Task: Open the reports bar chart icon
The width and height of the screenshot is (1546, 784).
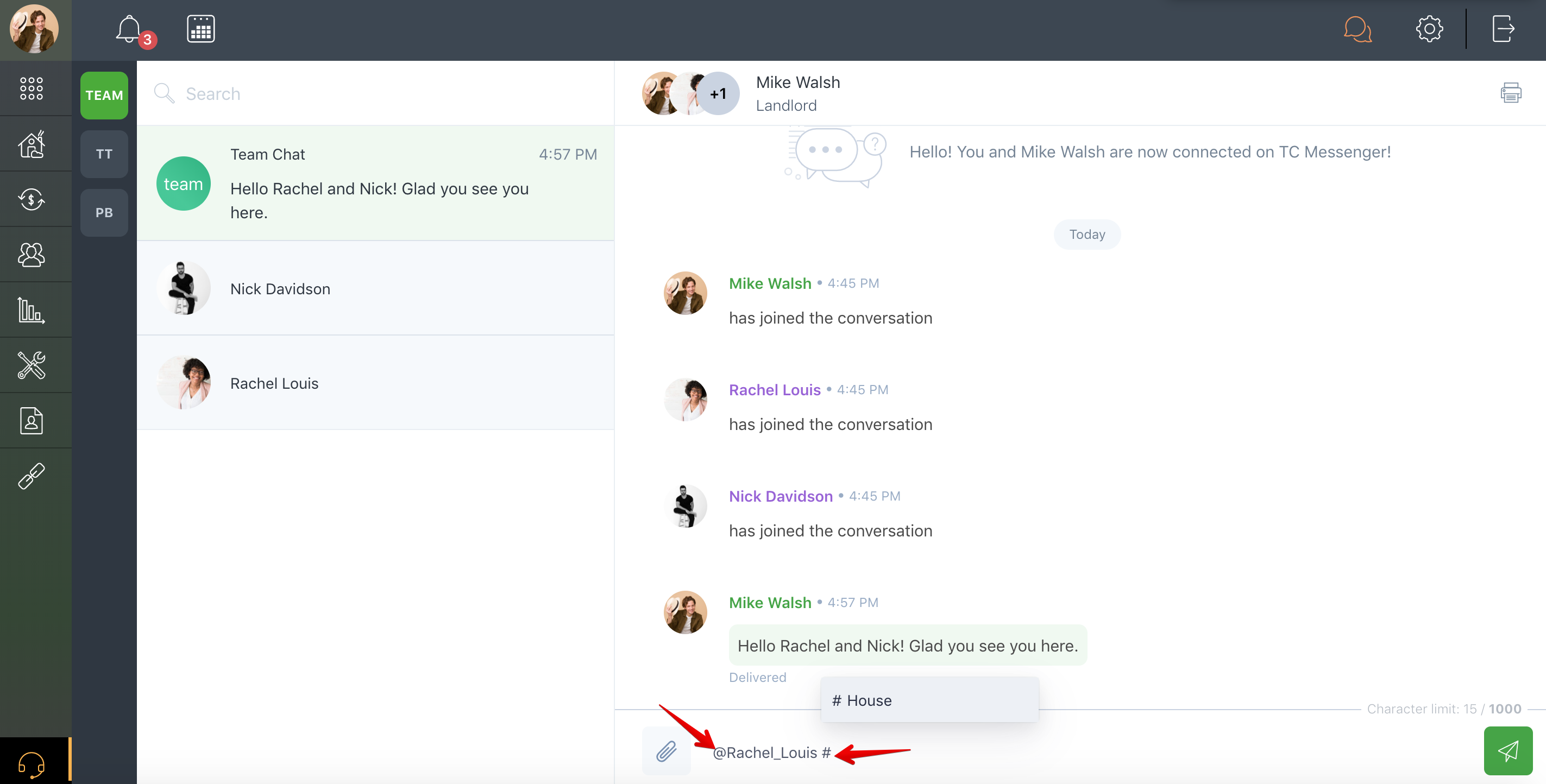Action: tap(31, 310)
